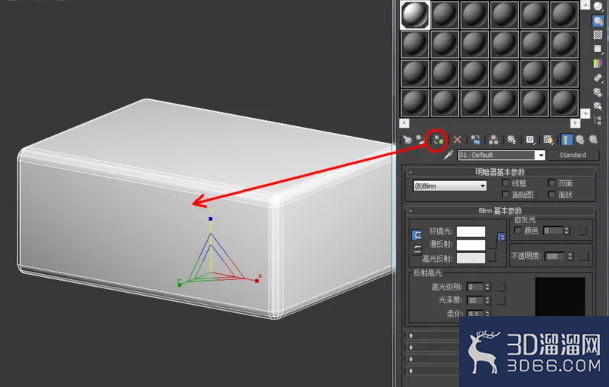Open the 漫反射 diffuse color swatch
Viewport: 609px width, 387px height.
click(x=471, y=245)
